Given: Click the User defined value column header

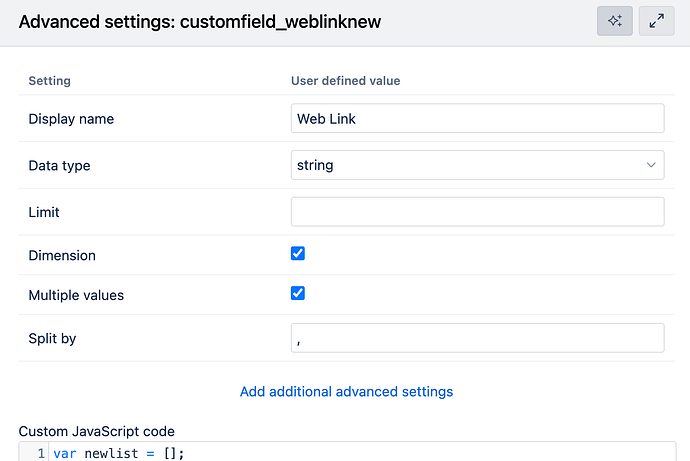Looking at the screenshot, I should pos(345,80).
